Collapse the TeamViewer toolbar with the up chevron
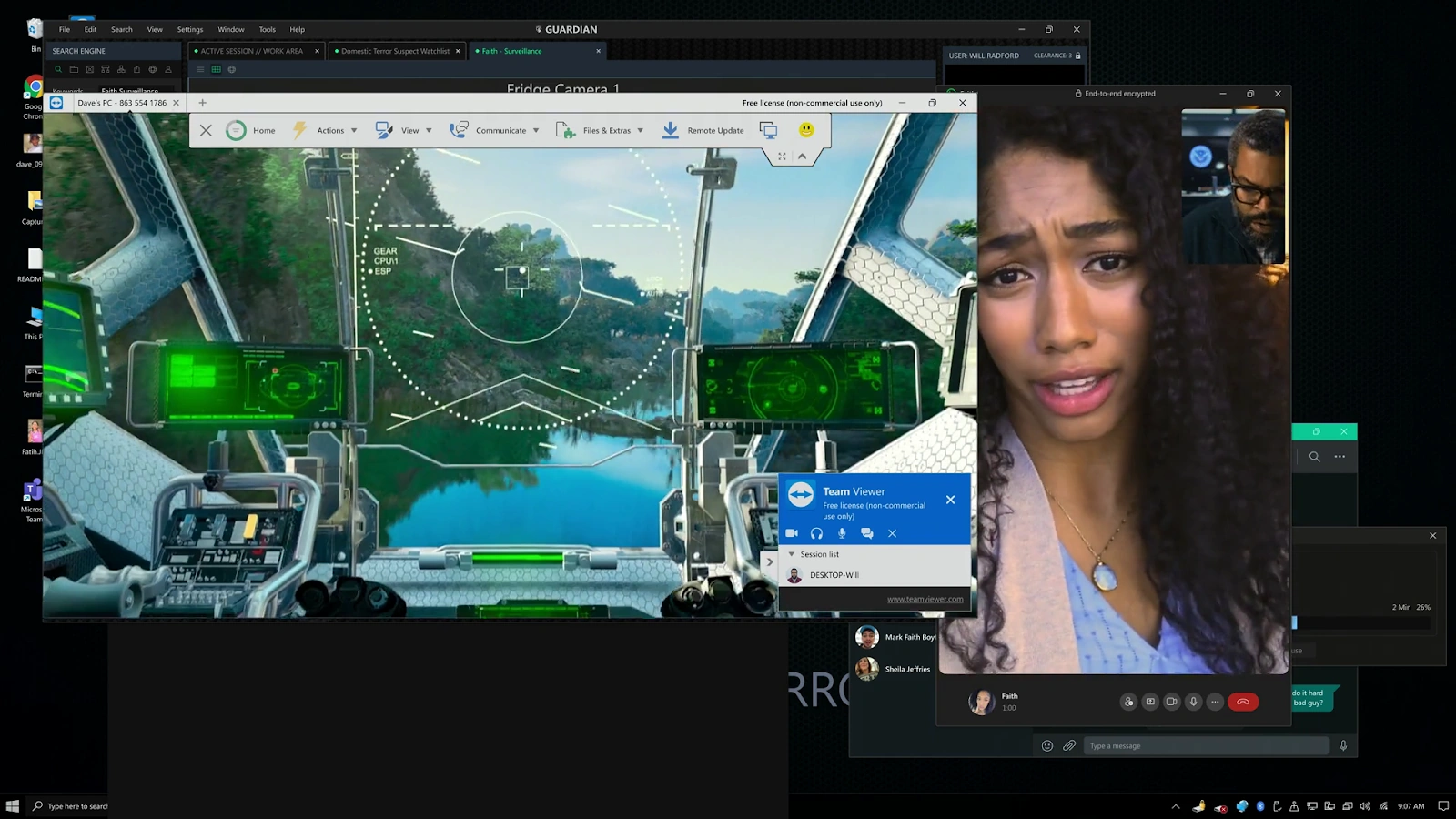 (x=802, y=157)
